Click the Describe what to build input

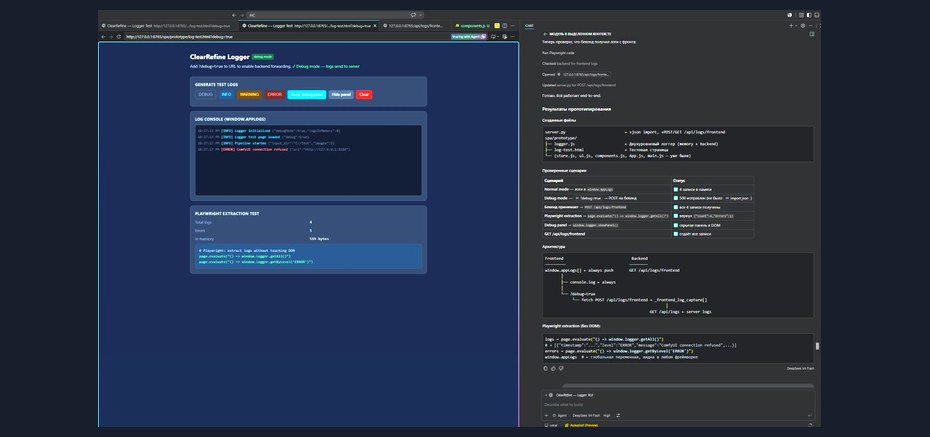coord(676,404)
